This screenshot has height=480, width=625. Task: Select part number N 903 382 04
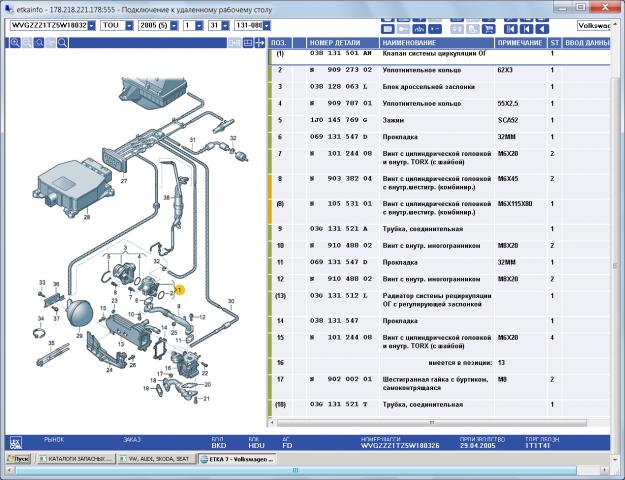[x=341, y=179]
